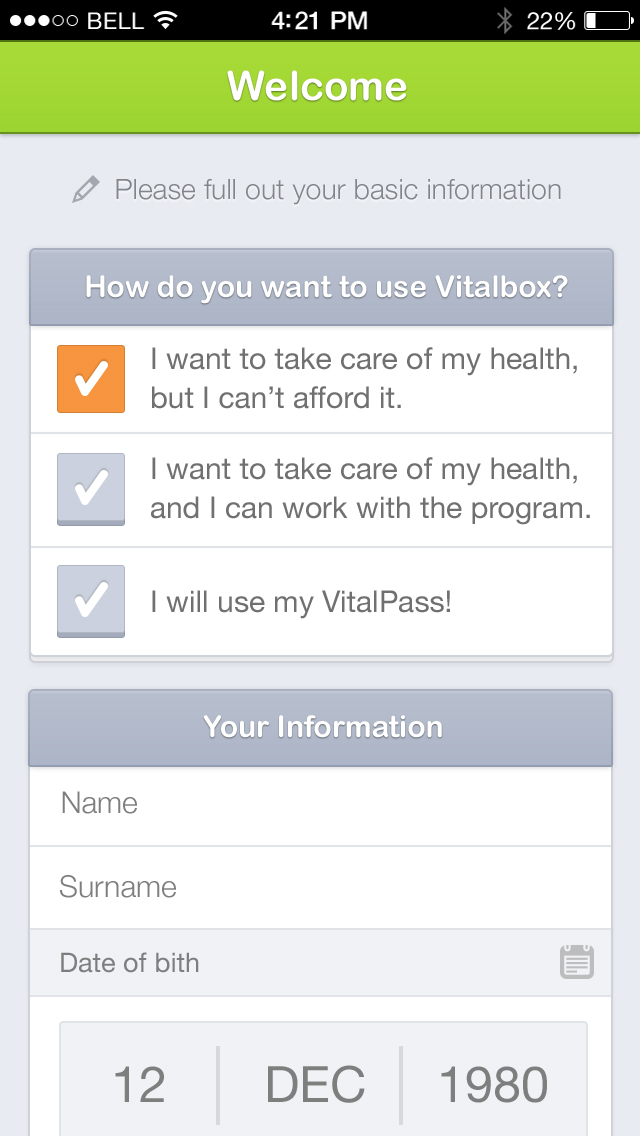This screenshot has height=1136, width=640.
Task: Pick the year 1980 in the date picker
Action: coord(494,1085)
